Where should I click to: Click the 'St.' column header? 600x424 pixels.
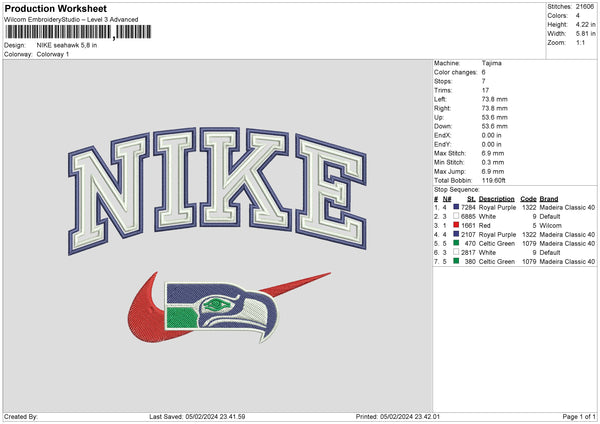(471, 199)
